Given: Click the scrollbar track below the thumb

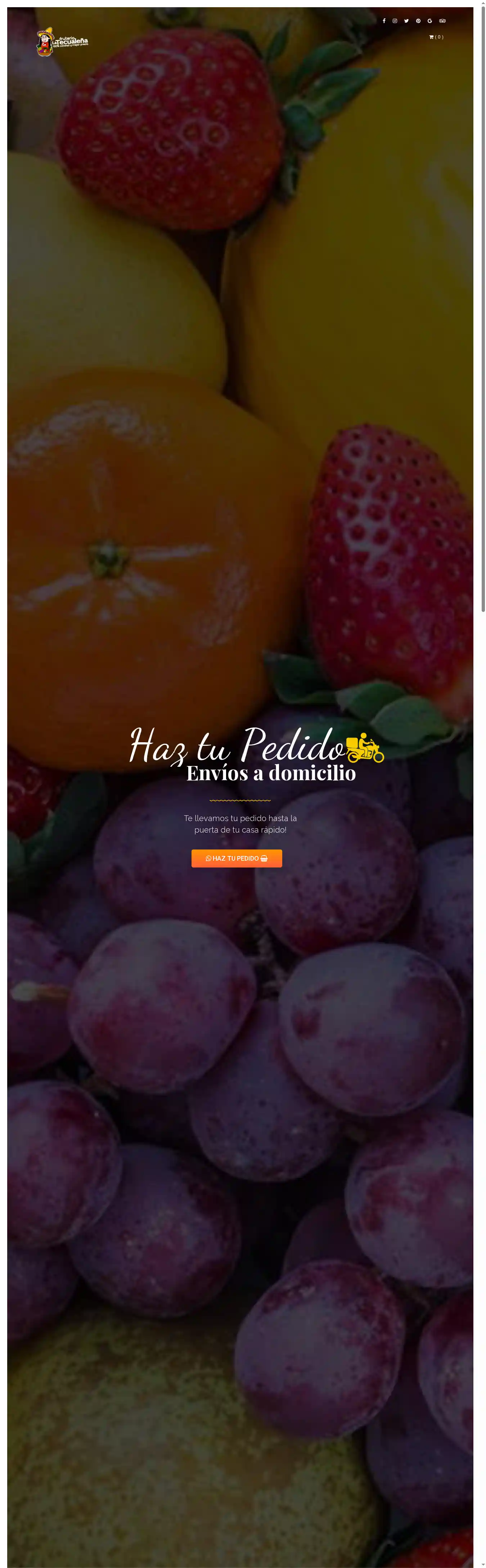Looking at the screenshot, I should [x=483, y=1090].
